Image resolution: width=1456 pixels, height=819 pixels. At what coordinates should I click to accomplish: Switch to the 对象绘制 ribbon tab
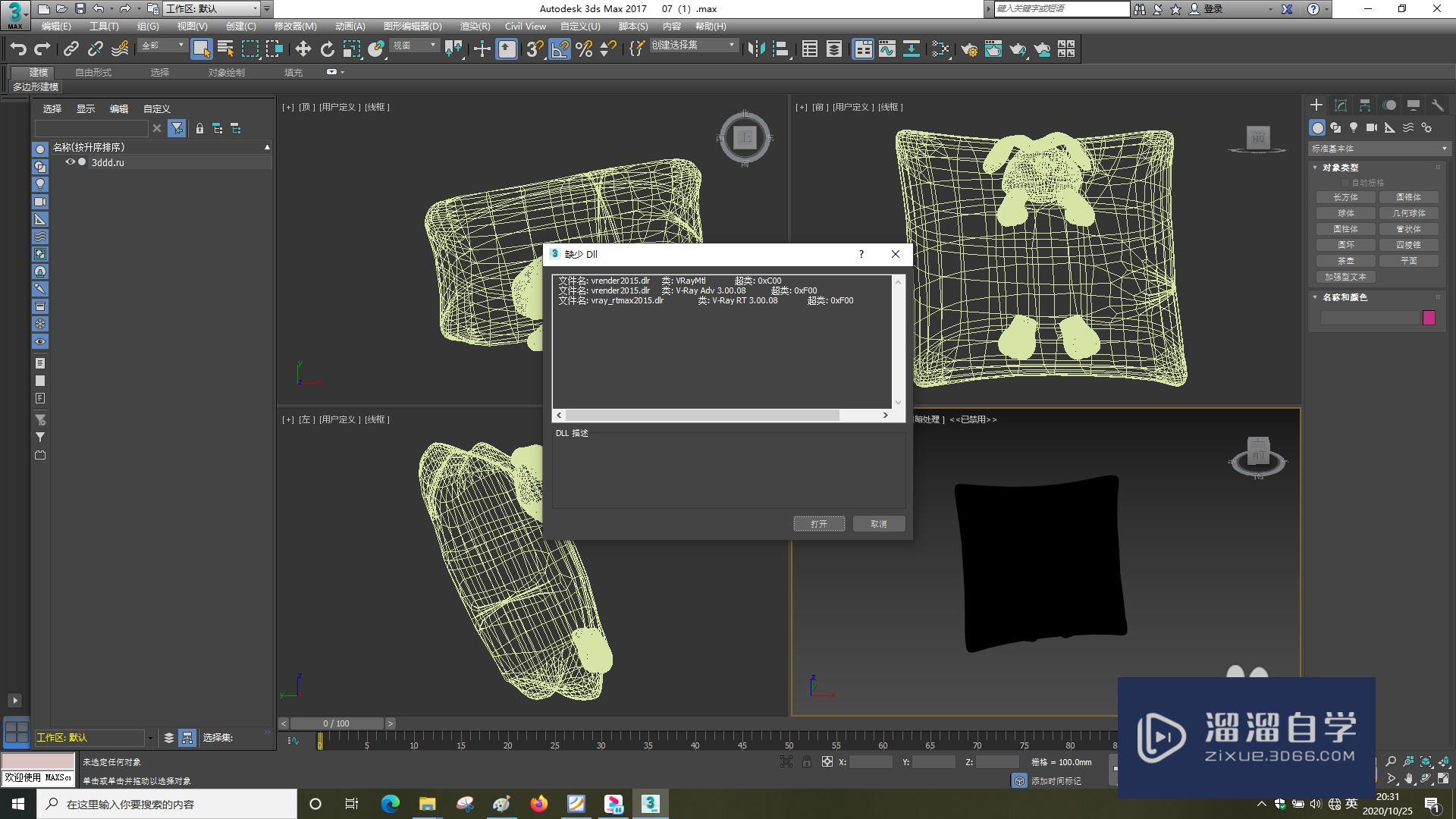(x=227, y=73)
